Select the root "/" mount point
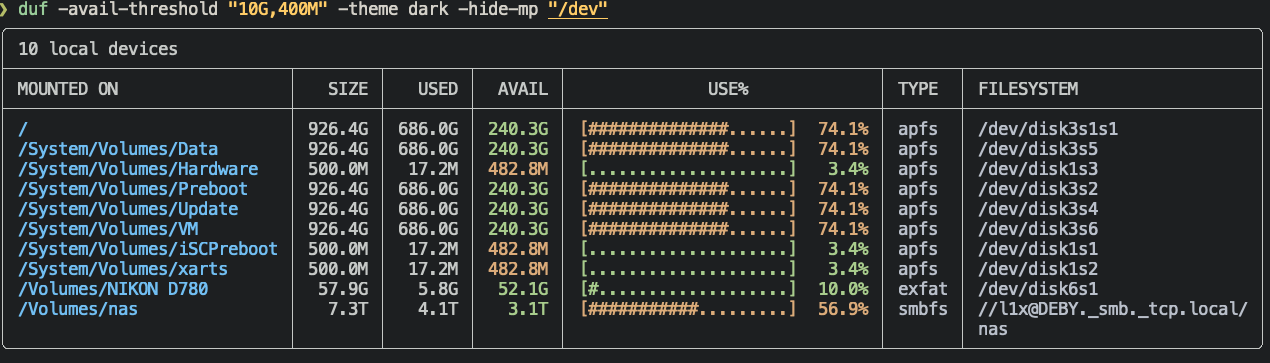Screen dimensions: 1270x363 (x=23, y=129)
